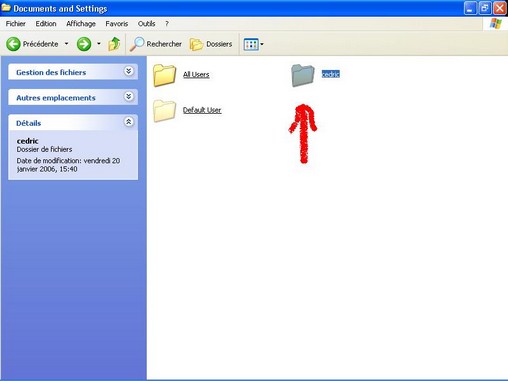
Task: Click the highlighted cedric folder name
Action: point(330,74)
